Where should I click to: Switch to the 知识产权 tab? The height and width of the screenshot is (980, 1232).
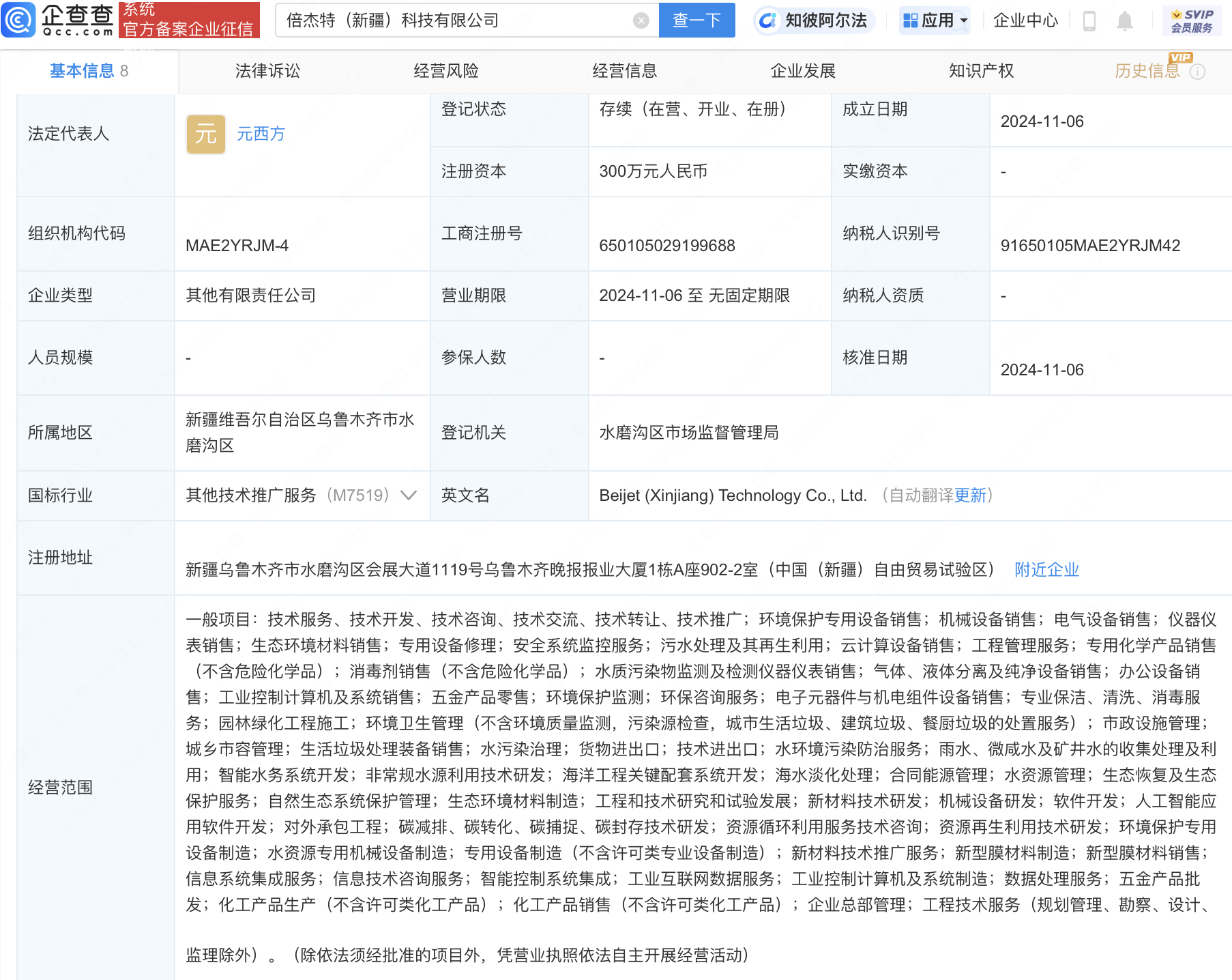(x=981, y=71)
